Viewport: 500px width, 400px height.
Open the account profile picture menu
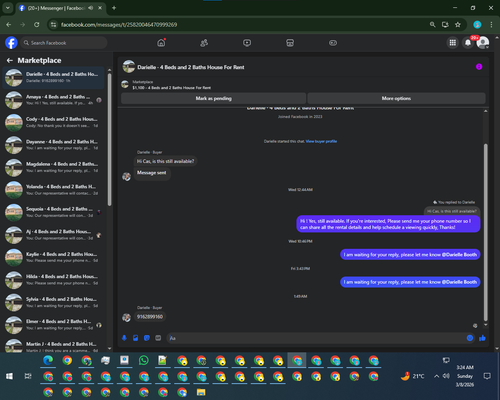[483, 43]
